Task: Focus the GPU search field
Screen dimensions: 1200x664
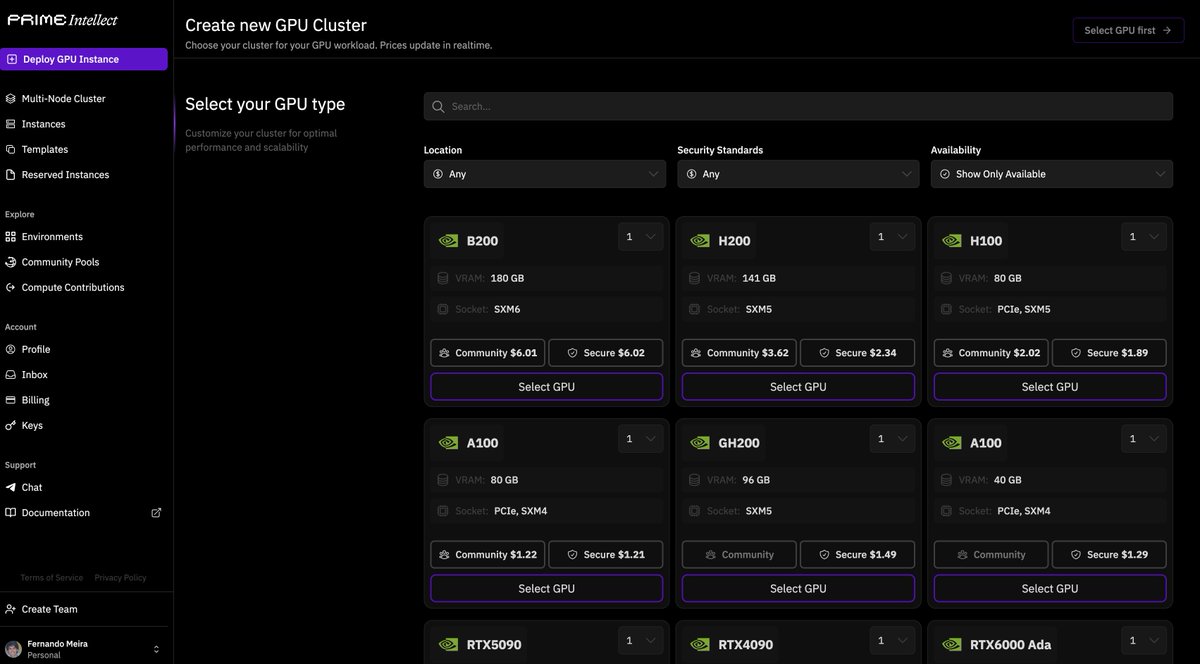Action: pyautogui.click(x=798, y=106)
